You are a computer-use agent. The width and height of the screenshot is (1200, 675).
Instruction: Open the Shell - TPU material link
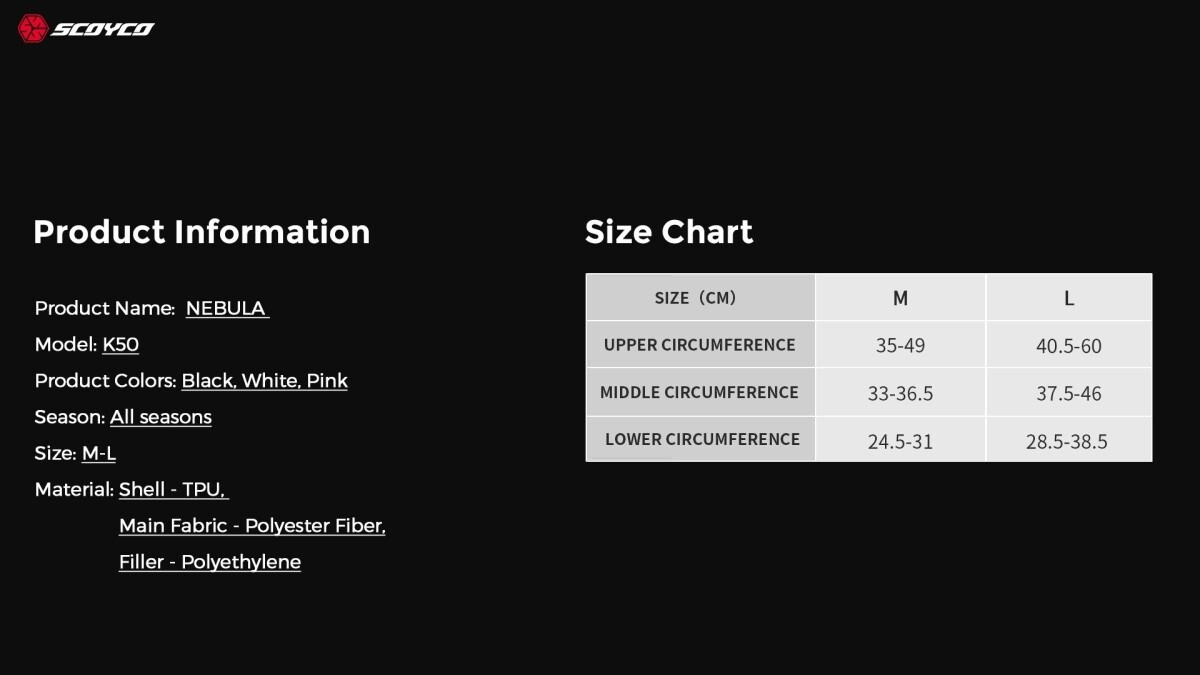pos(173,489)
